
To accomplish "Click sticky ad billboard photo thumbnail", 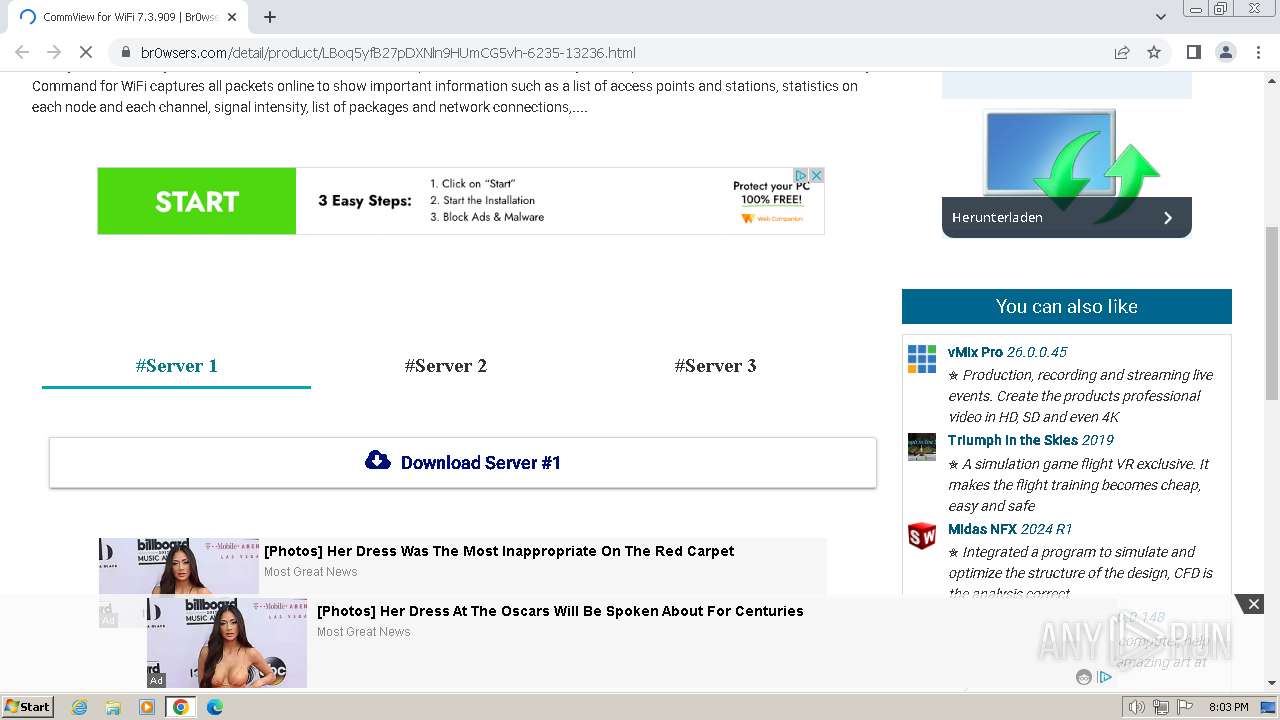I will point(227,643).
